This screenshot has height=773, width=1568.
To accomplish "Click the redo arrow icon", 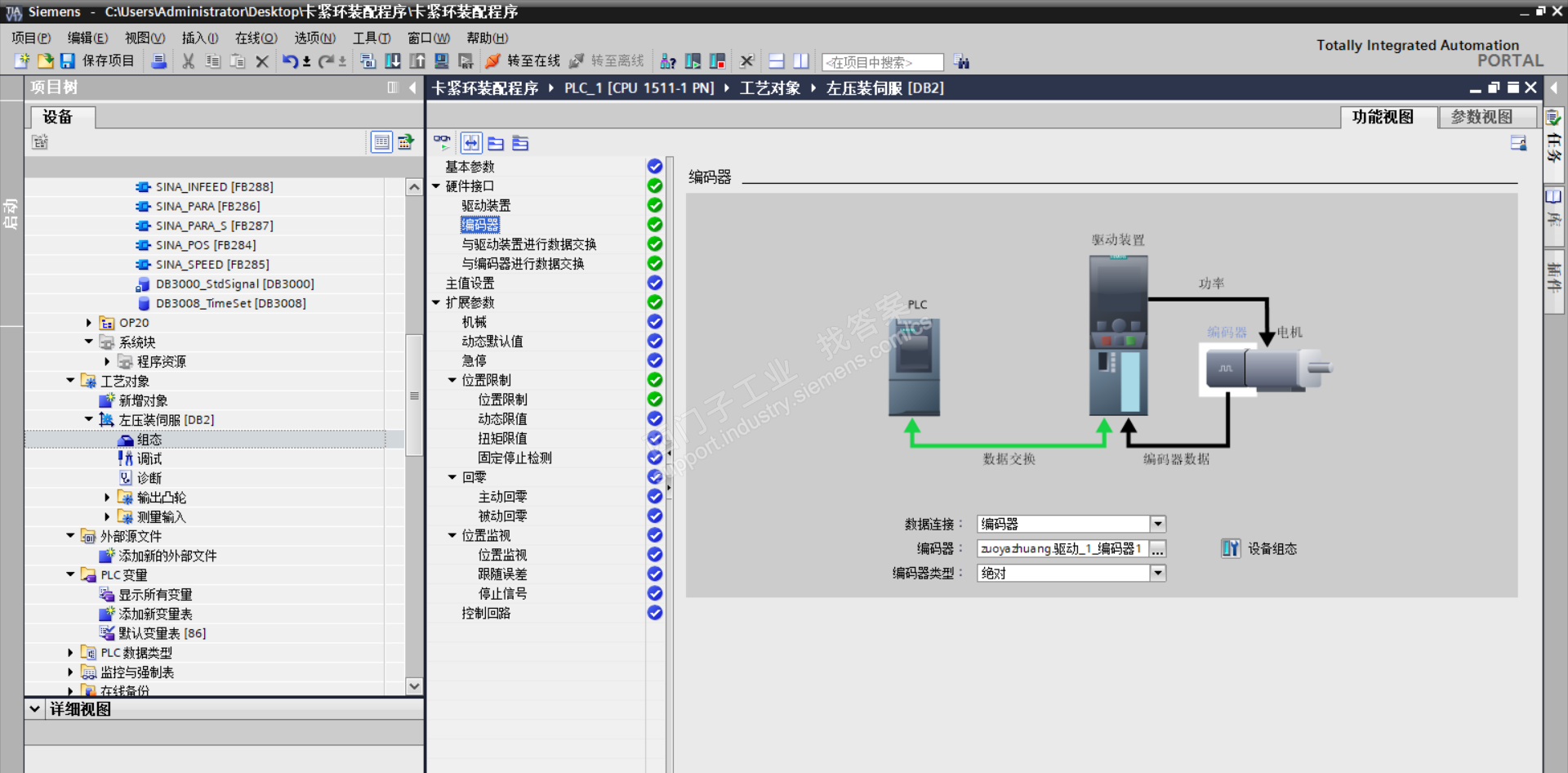I will 326,61.
